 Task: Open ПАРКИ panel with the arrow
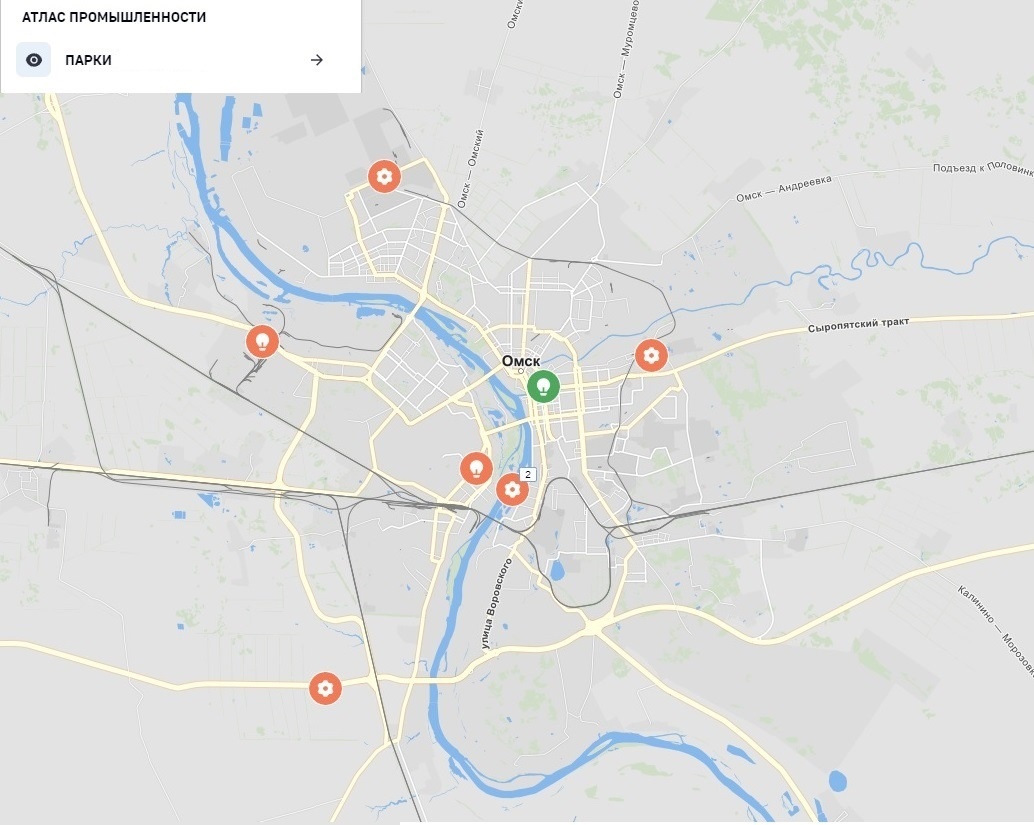pos(317,60)
